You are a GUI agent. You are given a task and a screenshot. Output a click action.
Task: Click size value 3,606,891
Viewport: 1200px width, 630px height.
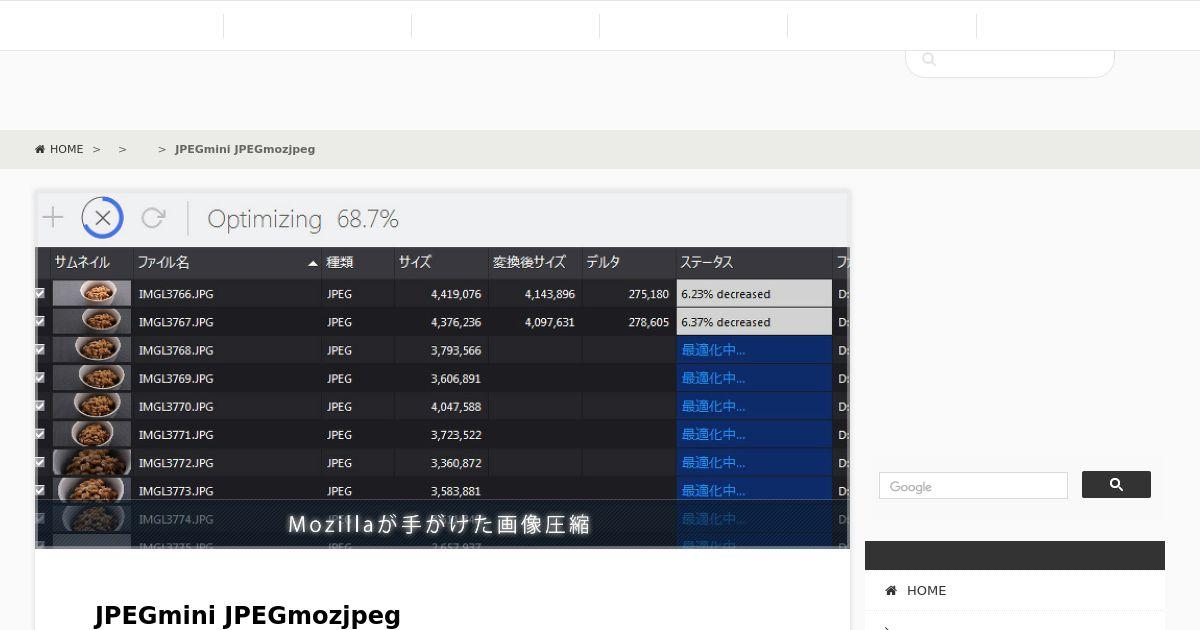pos(456,378)
